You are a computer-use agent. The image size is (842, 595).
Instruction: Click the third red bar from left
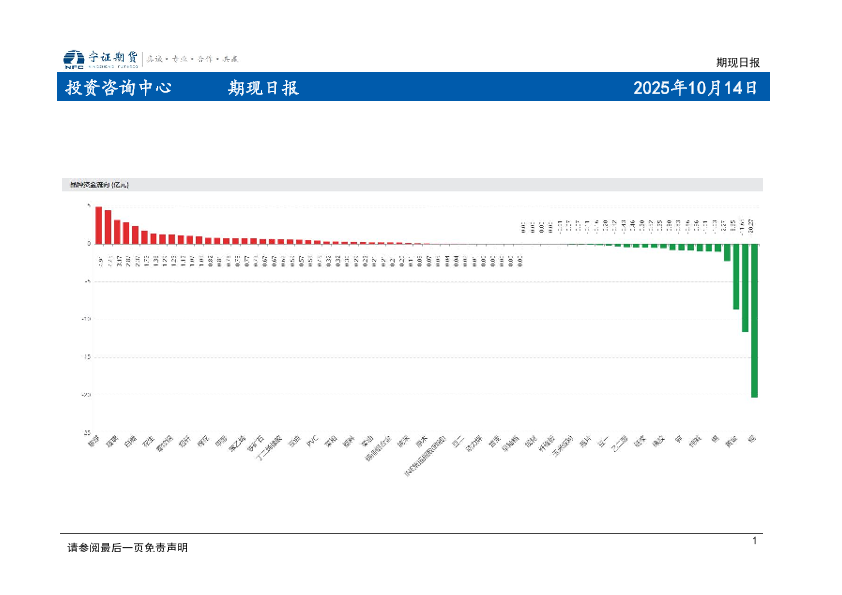[x=117, y=231]
